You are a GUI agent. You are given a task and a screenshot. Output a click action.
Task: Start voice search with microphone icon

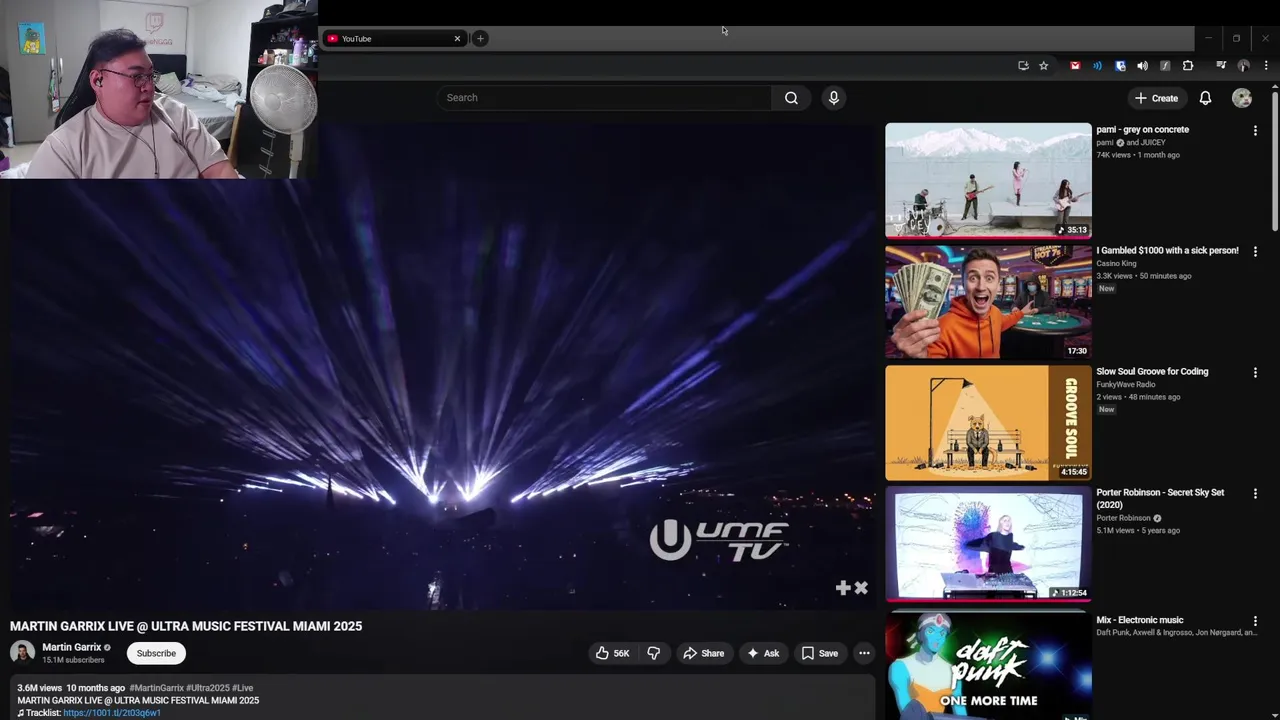[x=834, y=98]
